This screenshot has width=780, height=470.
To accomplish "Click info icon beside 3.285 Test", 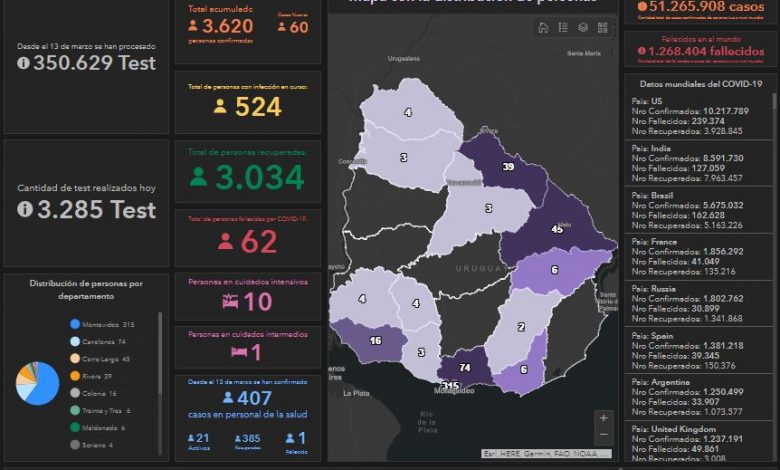I will pos(24,209).
